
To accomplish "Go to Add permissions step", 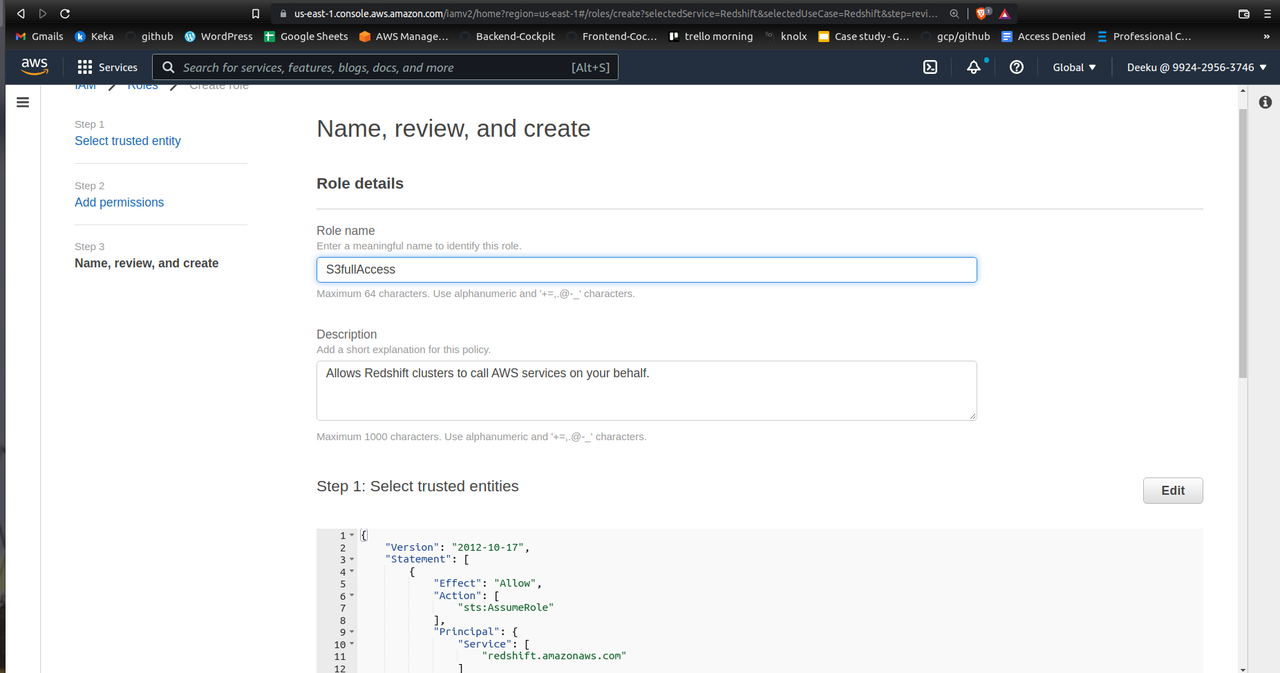I will point(119,202).
